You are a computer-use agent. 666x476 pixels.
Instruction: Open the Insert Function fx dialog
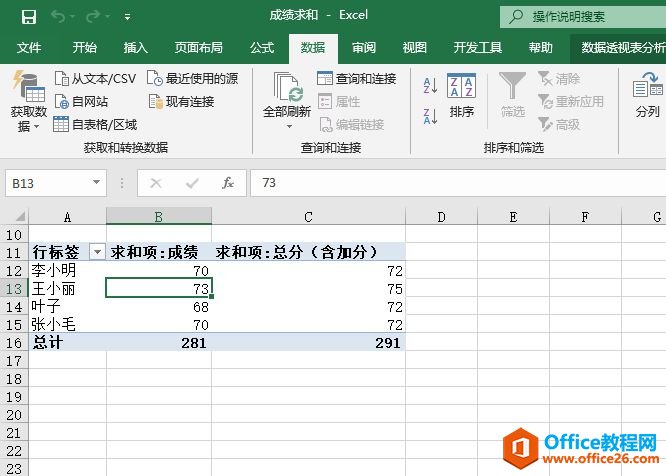228,183
